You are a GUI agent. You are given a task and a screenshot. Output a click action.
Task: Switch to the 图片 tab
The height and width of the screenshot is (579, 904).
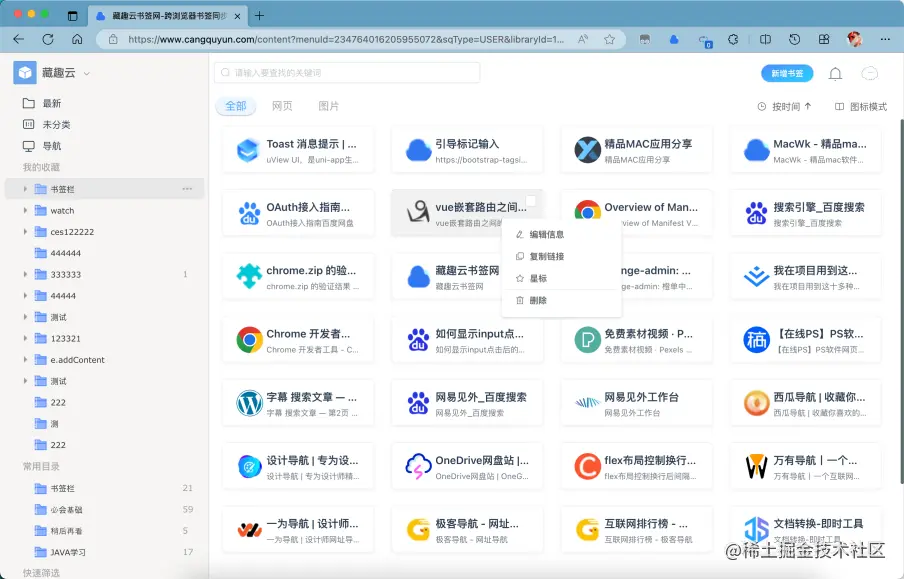[x=329, y=106]
